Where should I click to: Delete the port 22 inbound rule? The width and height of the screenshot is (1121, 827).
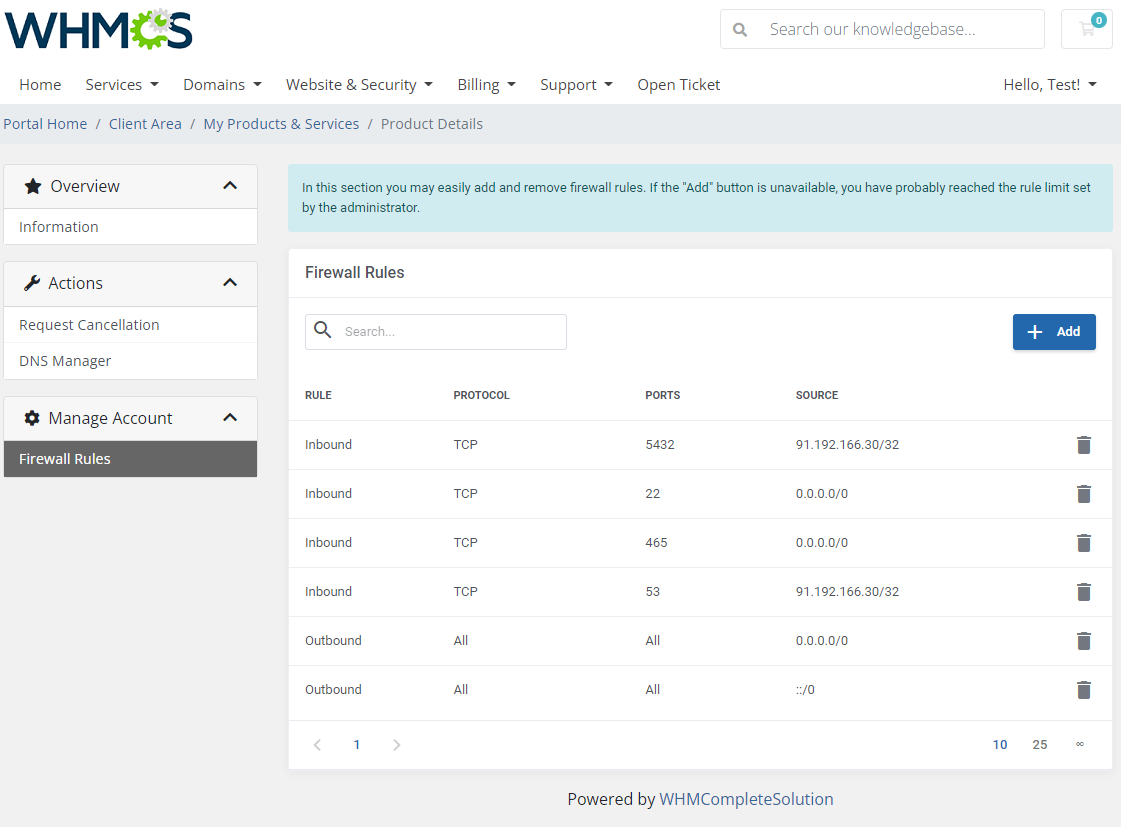tap(1083, 494)
